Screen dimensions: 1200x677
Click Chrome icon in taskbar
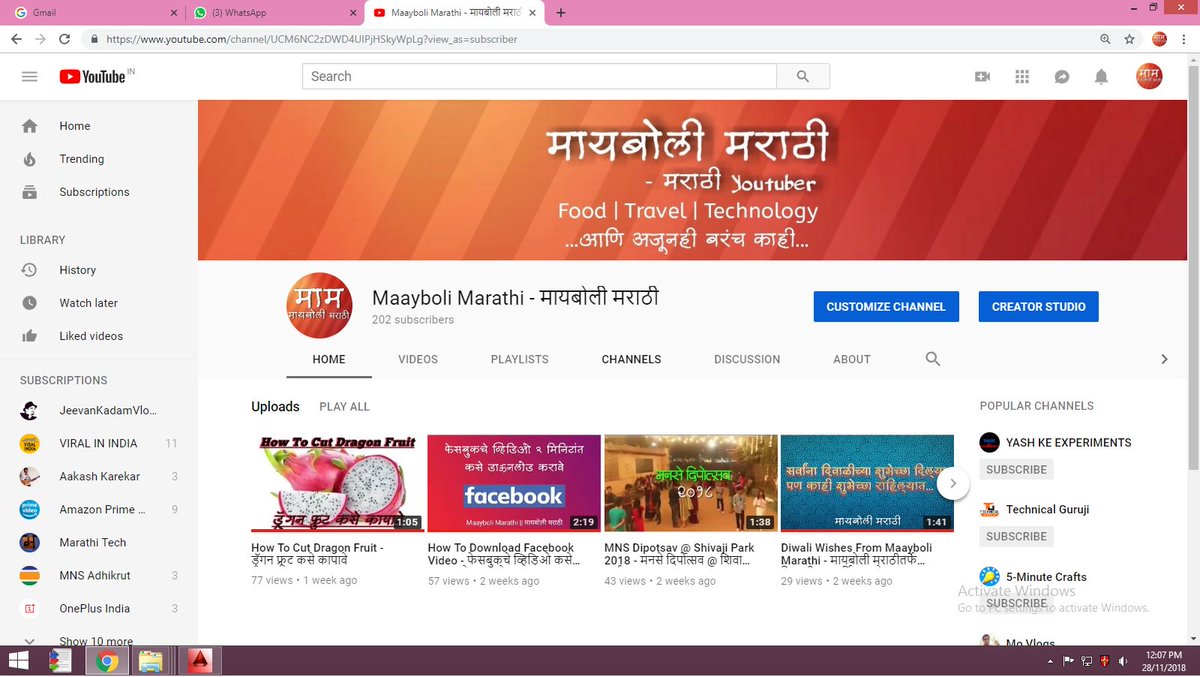tap(107, 661)
